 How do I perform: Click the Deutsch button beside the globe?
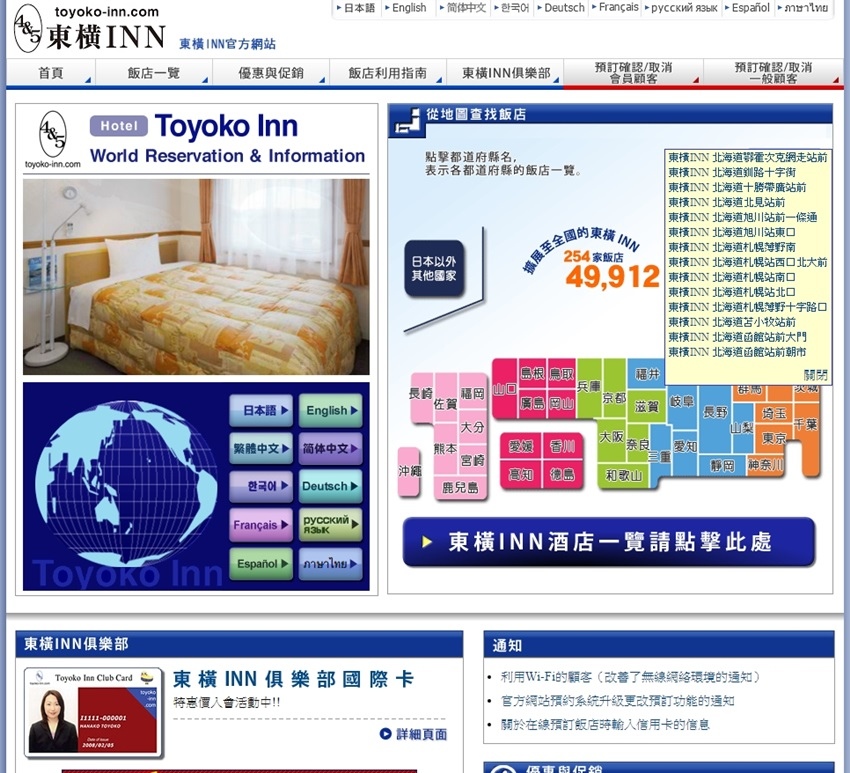click(x=331, y=486)
